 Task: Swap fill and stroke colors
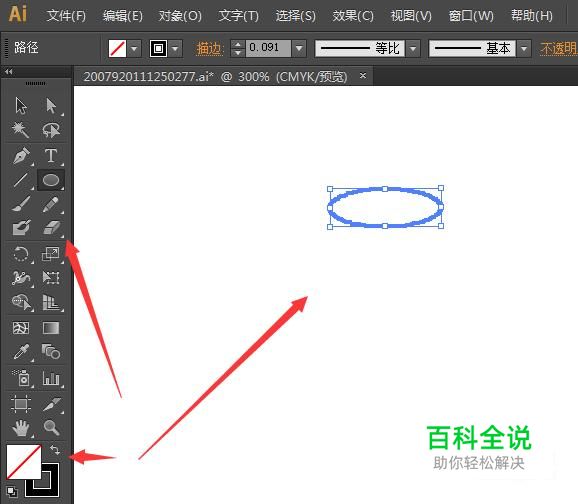[x=55, y=450]
